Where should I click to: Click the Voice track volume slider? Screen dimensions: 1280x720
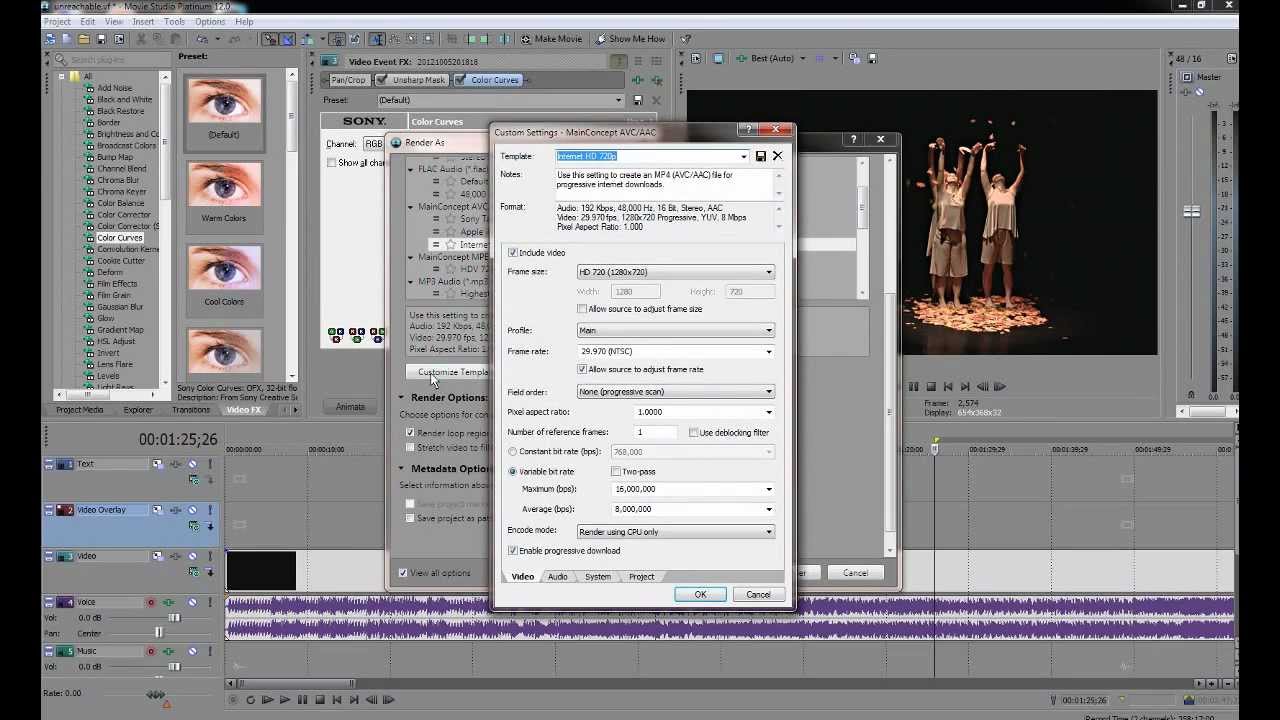pyautogui.click(x=173, y=618)
